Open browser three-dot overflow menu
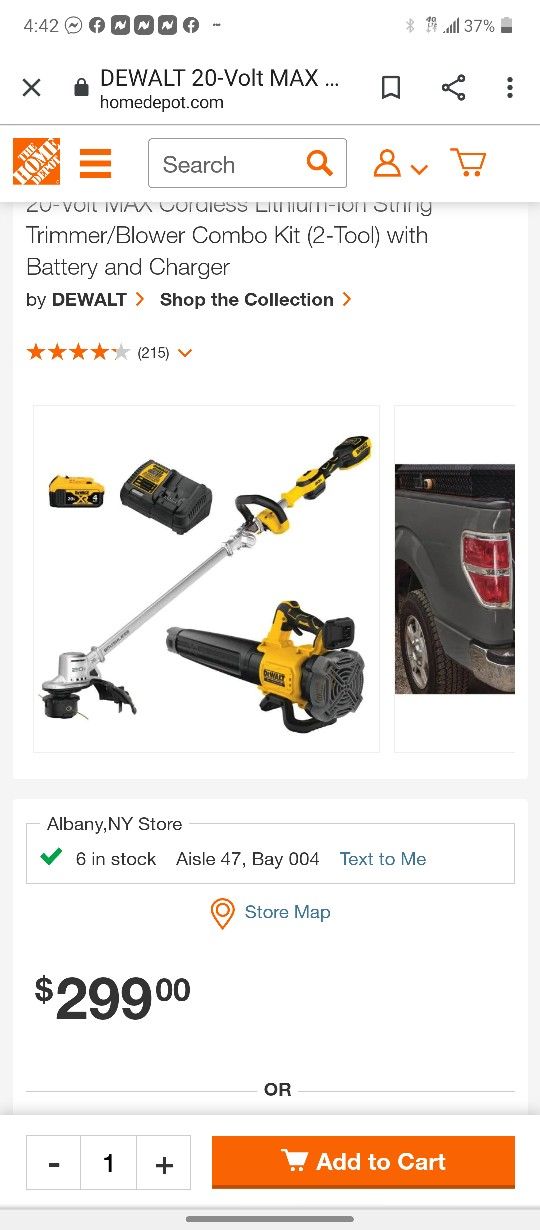540x1230 pixels. tap(509, 88)
